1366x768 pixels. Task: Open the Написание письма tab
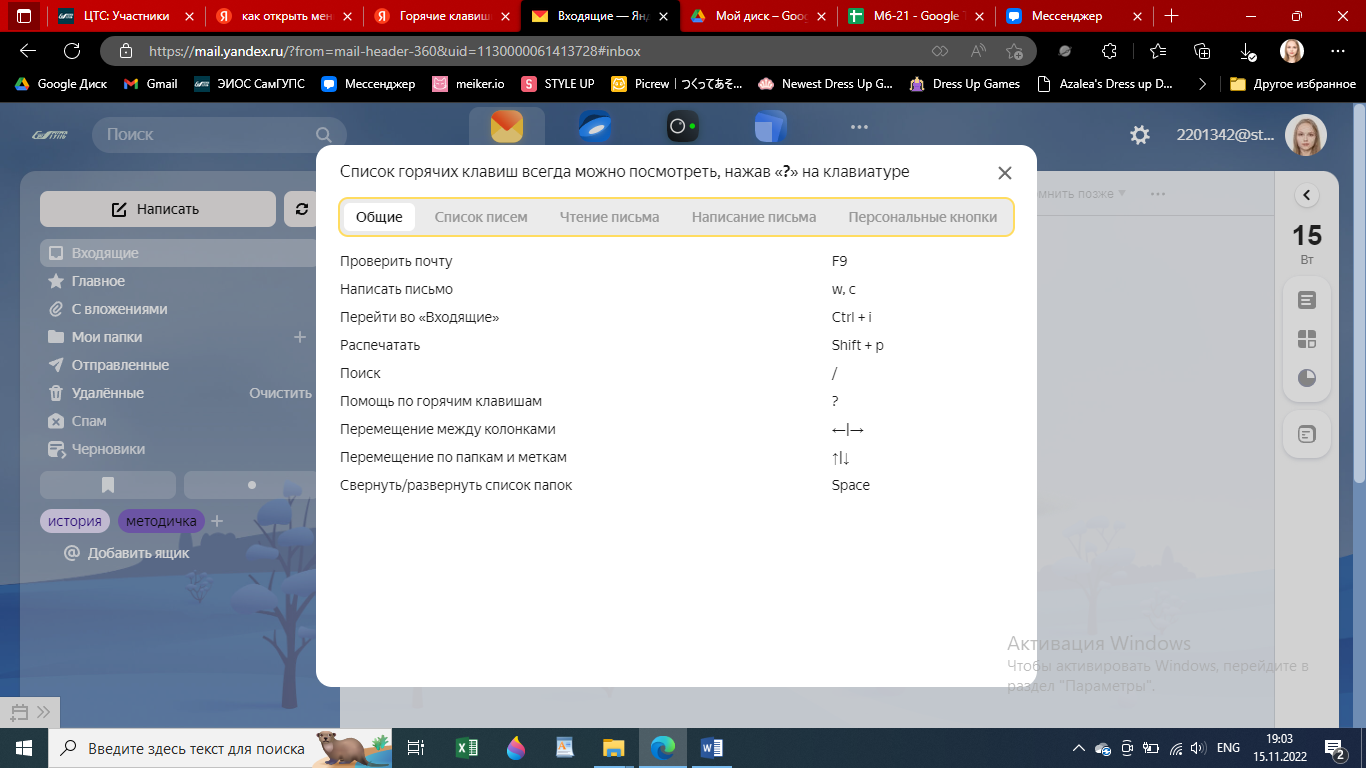754,217
